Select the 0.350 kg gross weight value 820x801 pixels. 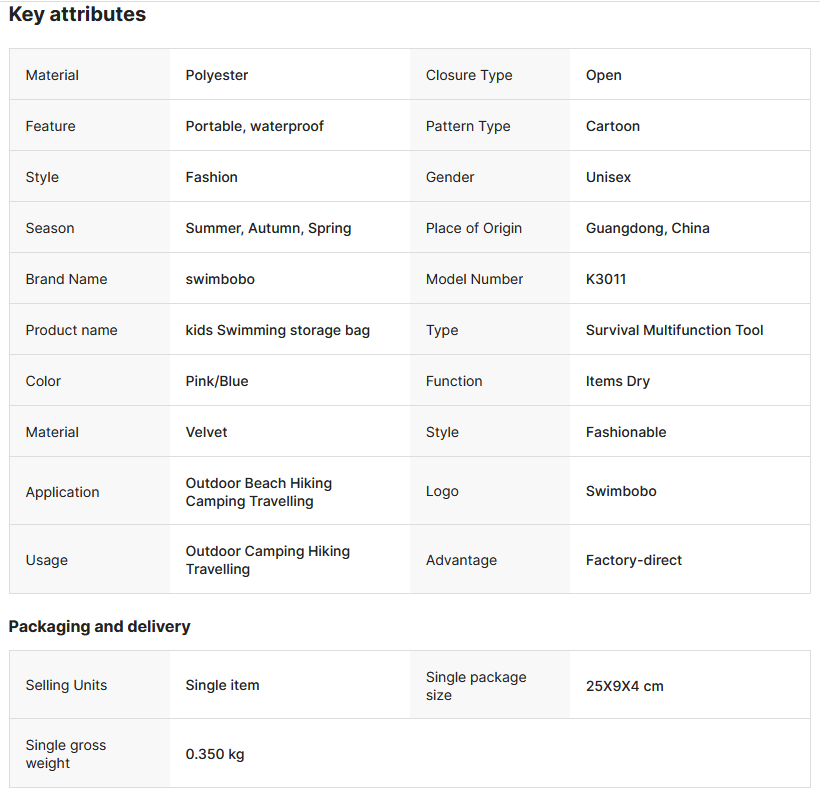click(x=215, y=754)
